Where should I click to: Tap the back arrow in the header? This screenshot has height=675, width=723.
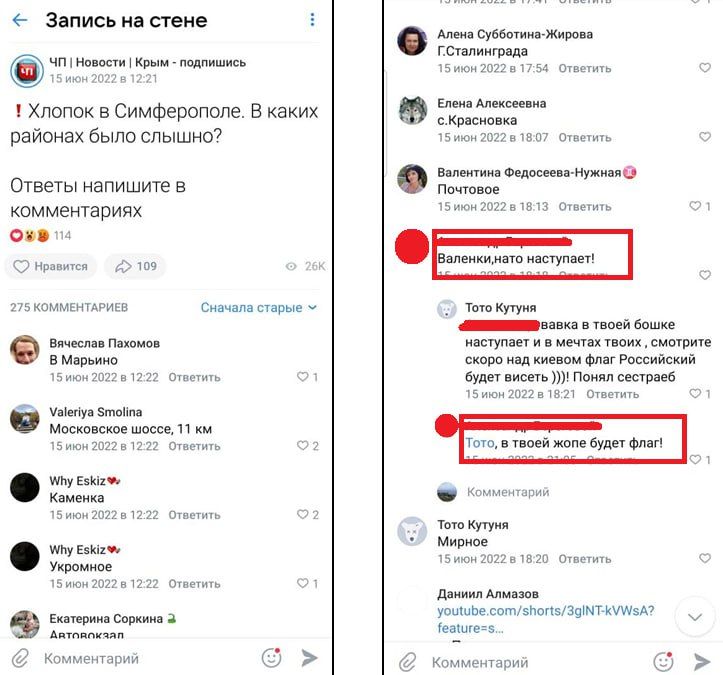[20, 20]
